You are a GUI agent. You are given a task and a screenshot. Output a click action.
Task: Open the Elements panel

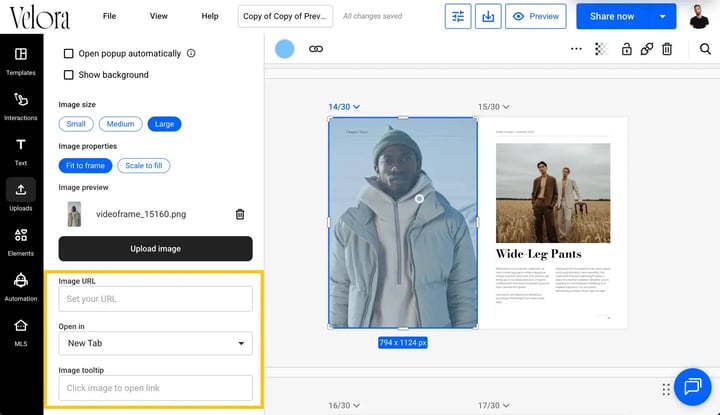click(21, 242)
